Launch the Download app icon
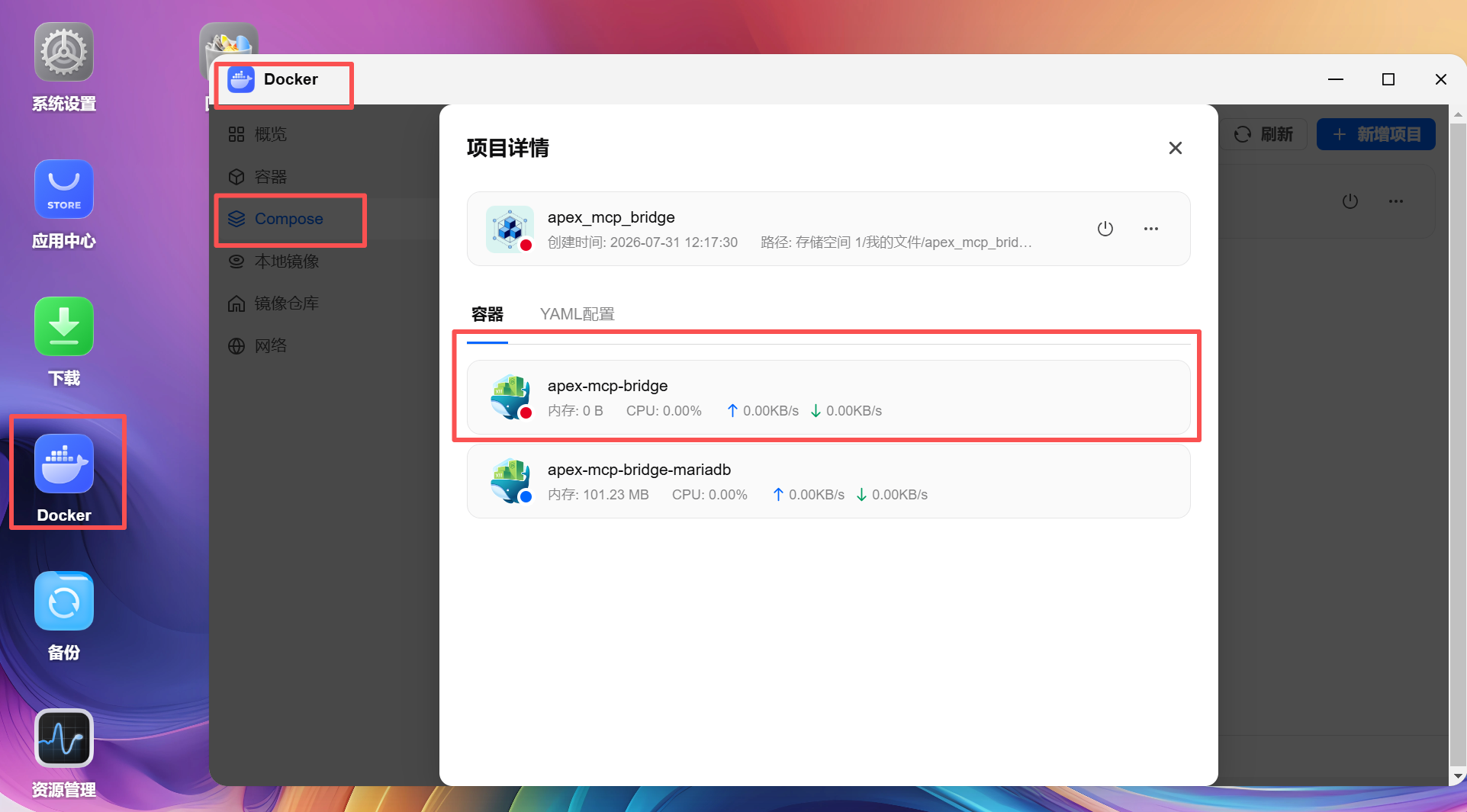The height and width of the screenshot is (812, 1467). point(64,326)
